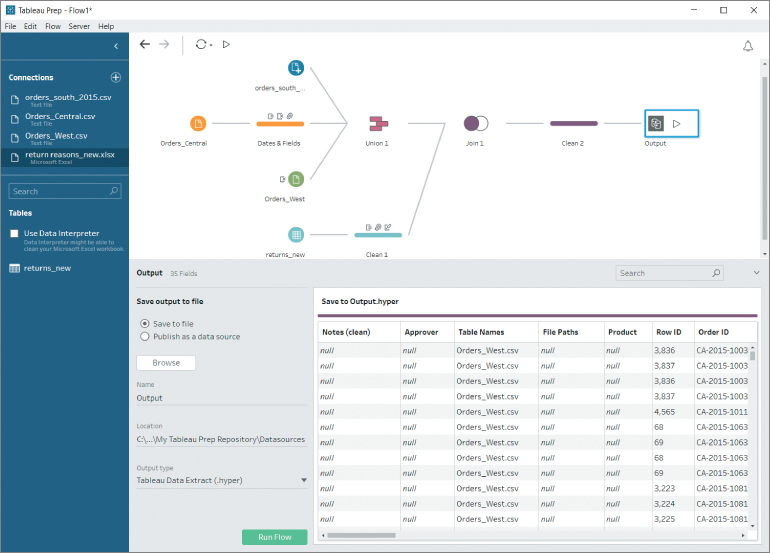
Task: Open the File menu
Action: pos(10,27)
